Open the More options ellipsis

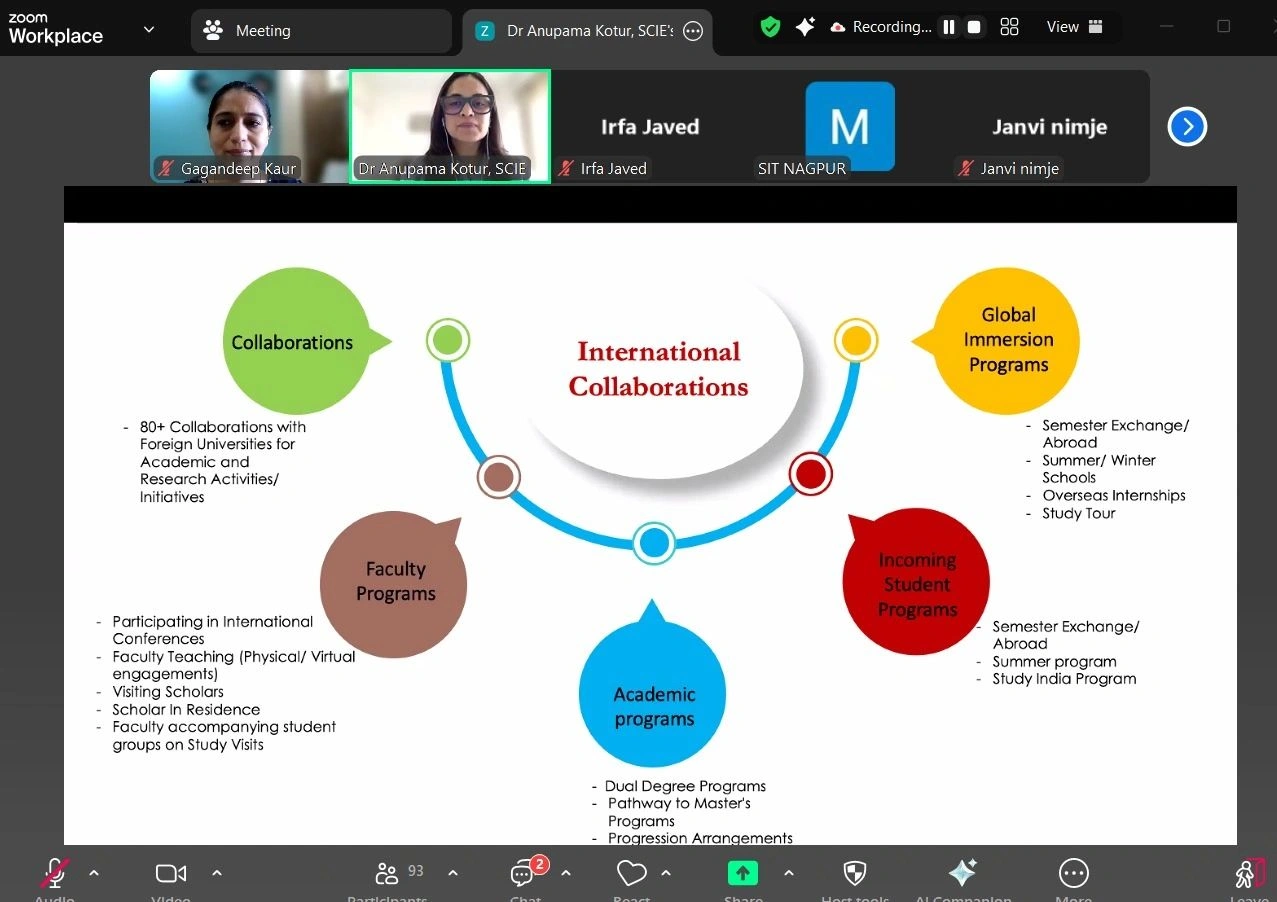[1073, 874]
